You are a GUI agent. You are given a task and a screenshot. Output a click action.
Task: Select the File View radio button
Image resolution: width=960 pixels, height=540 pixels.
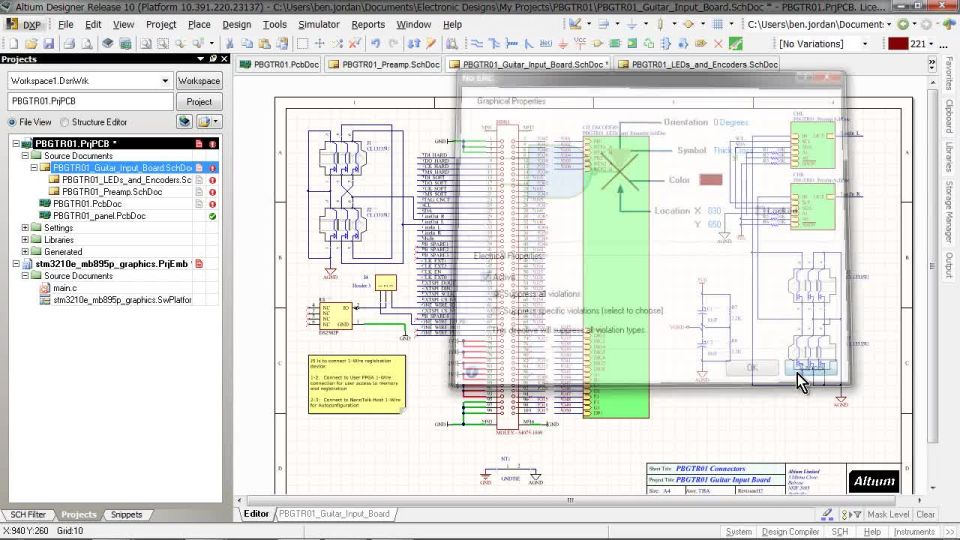pyautogui.click(x=12, y=122)
